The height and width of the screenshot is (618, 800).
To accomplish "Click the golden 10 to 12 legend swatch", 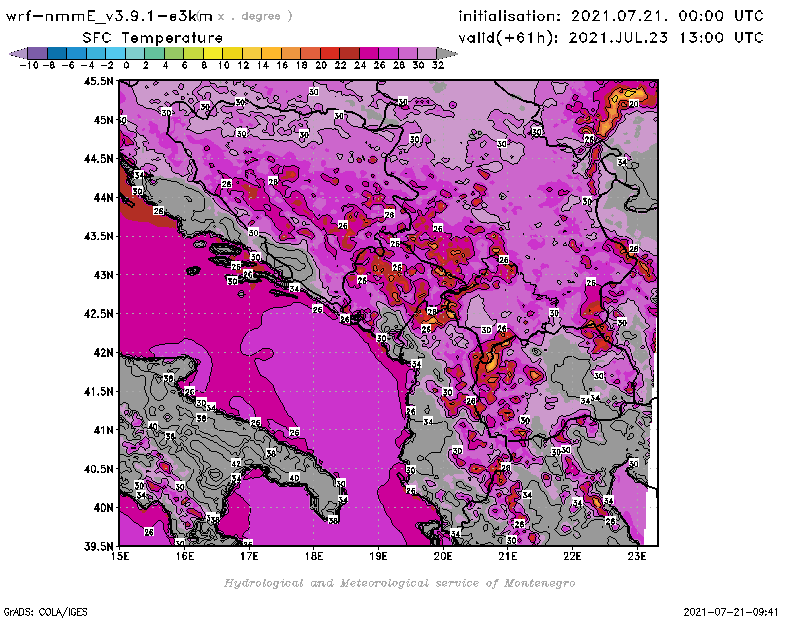I will pos(232,53).
